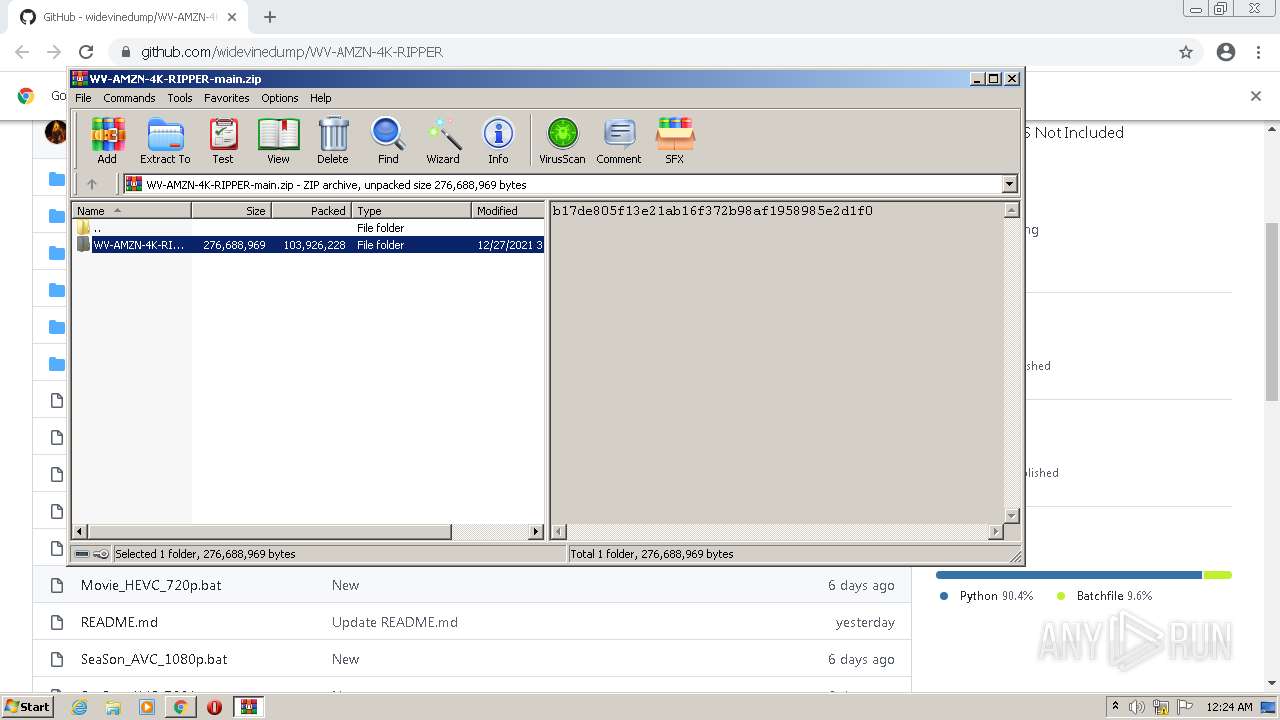
Task: Select the parent '..' folder row
Action: click(309, 228)
